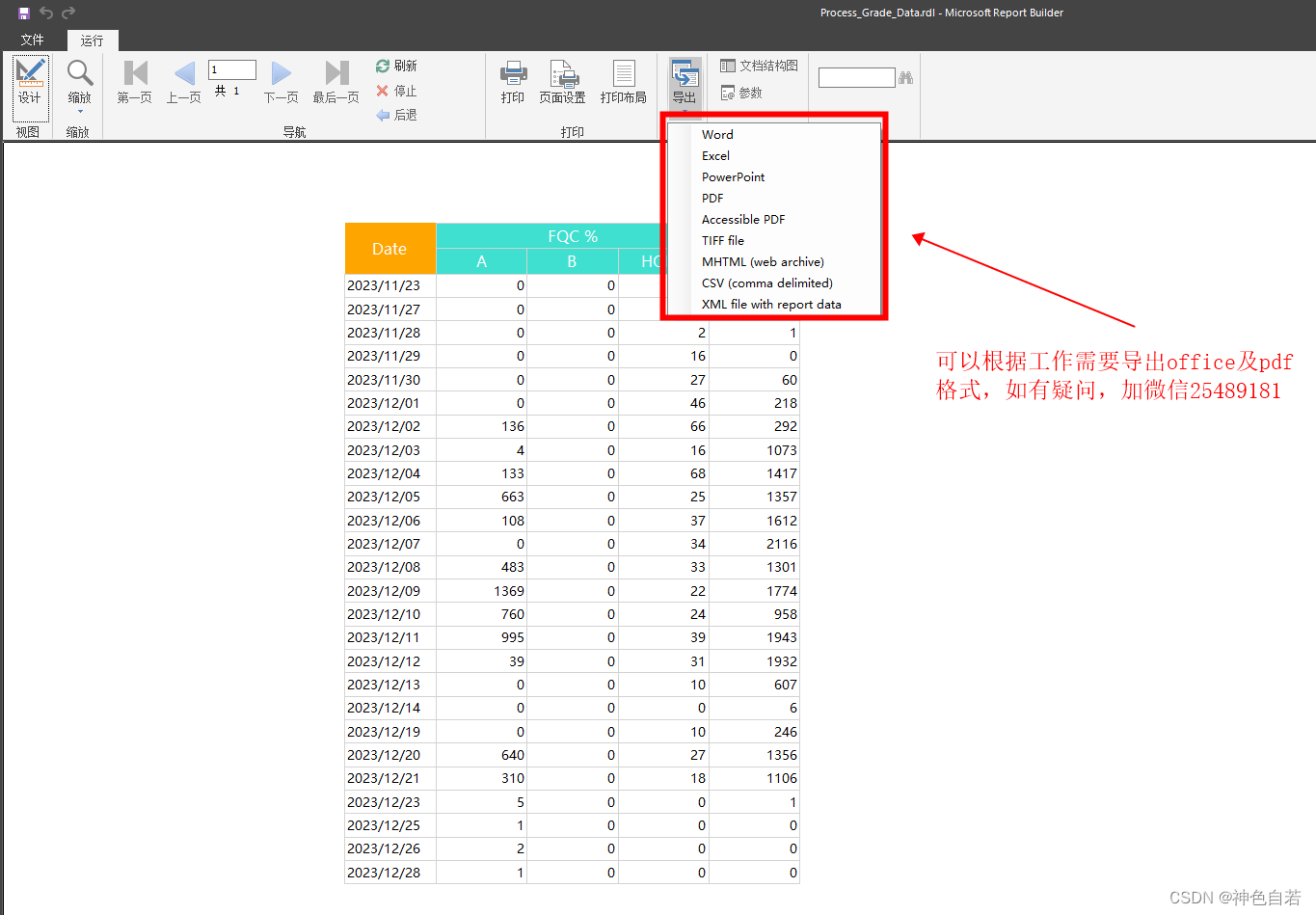
Task: Click the Export button
Action: (x=685, y=83)
